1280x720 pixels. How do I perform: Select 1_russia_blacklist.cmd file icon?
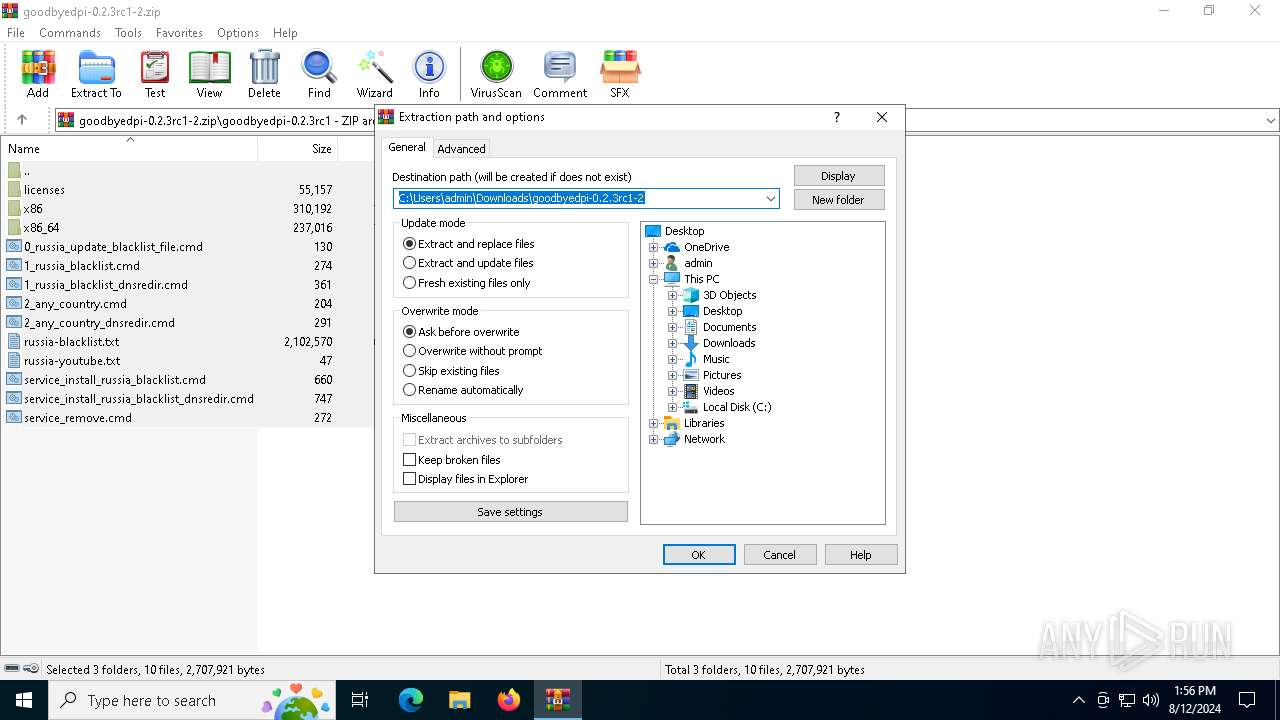(x=14, y=265)
